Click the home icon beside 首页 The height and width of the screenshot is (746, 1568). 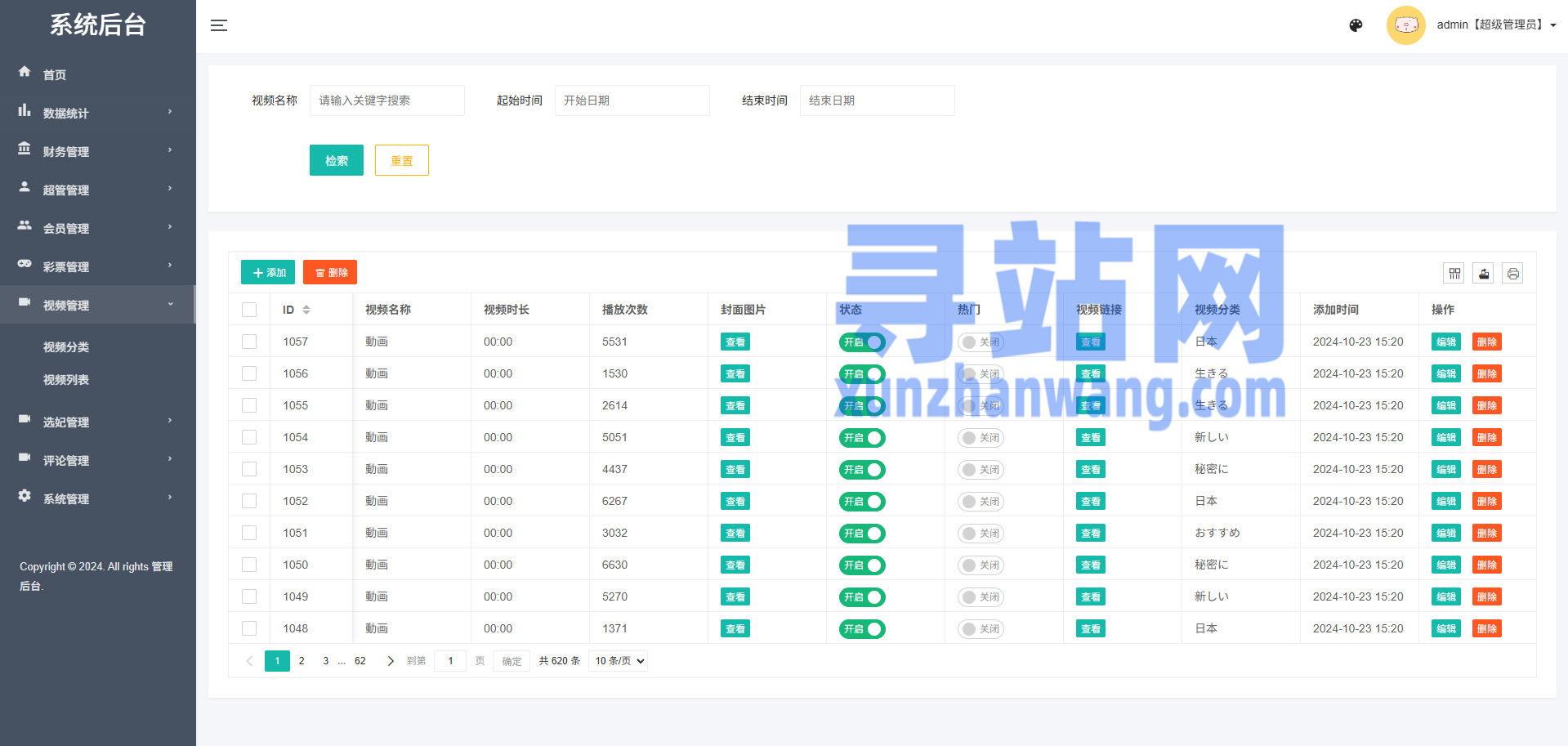[25, 72]
